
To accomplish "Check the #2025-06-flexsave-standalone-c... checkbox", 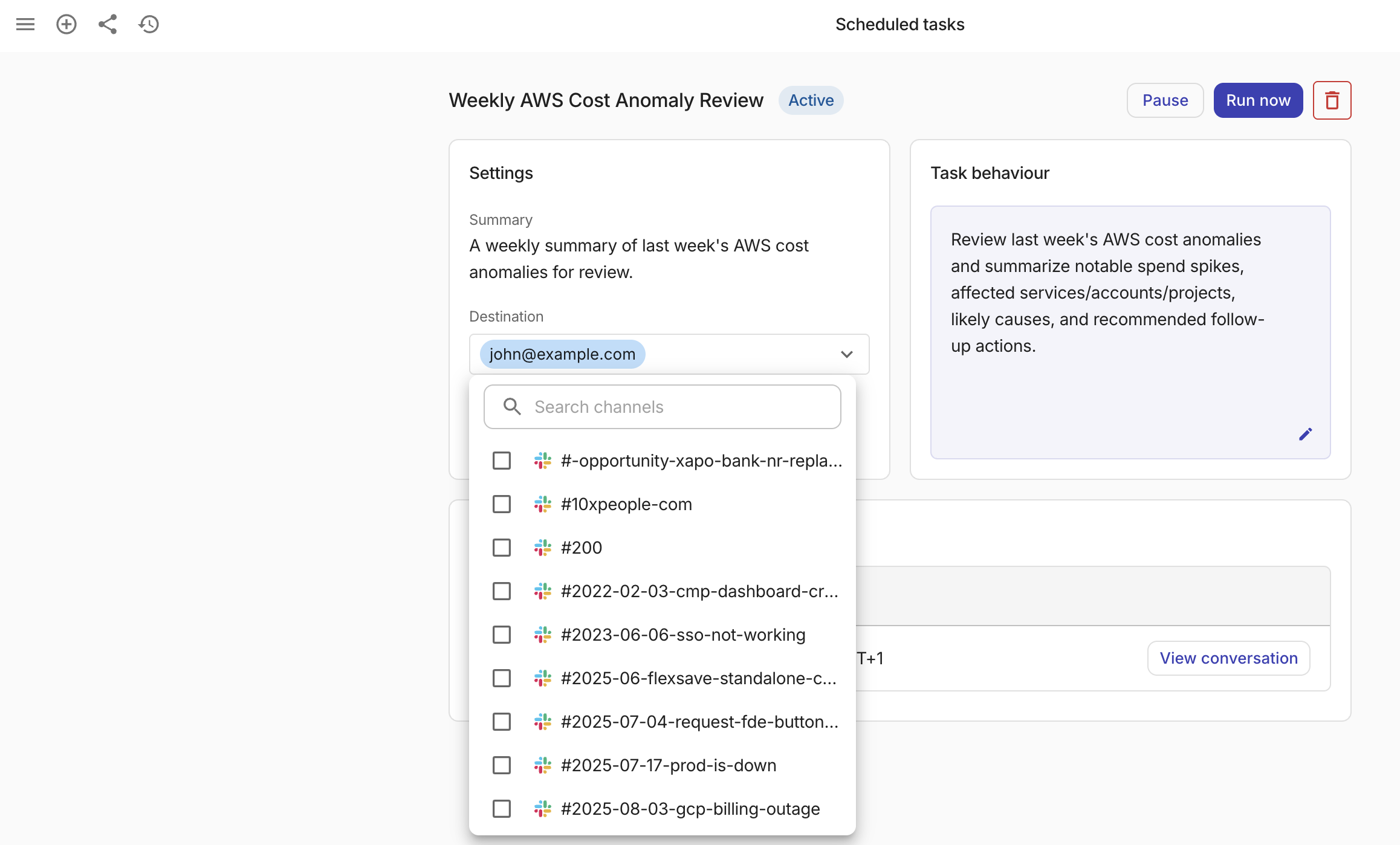I will click(x=502, y=678).
